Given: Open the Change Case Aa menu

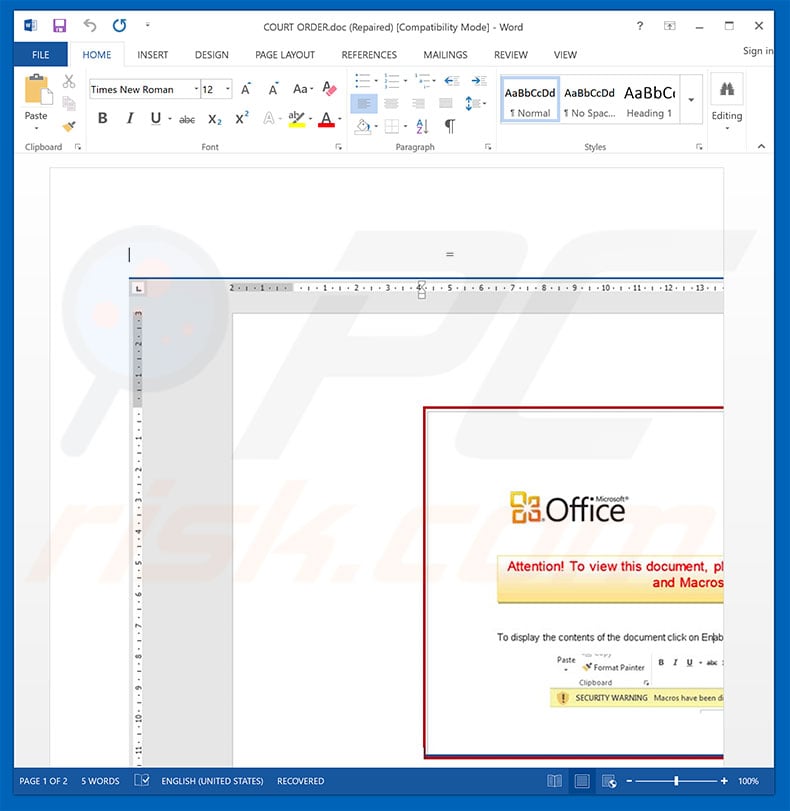Looking at the screenshot, I should click(x=303, y=89).
